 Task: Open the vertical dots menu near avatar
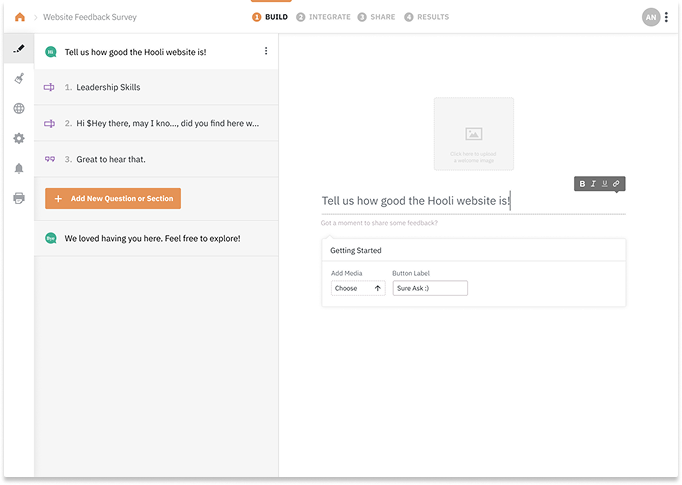[x=667, y=17]
